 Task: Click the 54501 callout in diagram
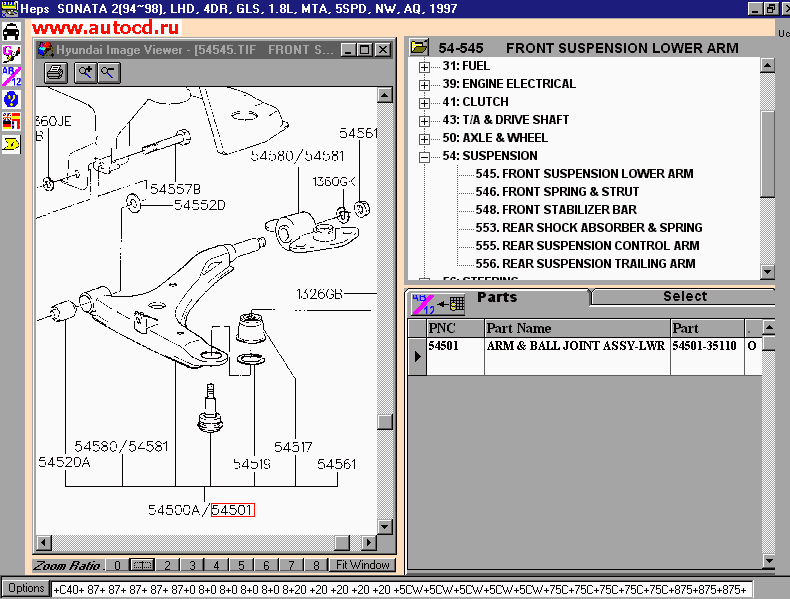point(233,510)
